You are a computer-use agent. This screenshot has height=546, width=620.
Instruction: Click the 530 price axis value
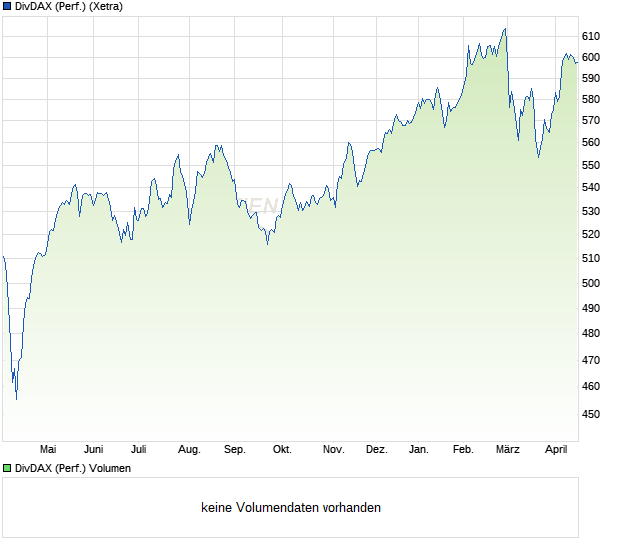[x=591, y=211]
